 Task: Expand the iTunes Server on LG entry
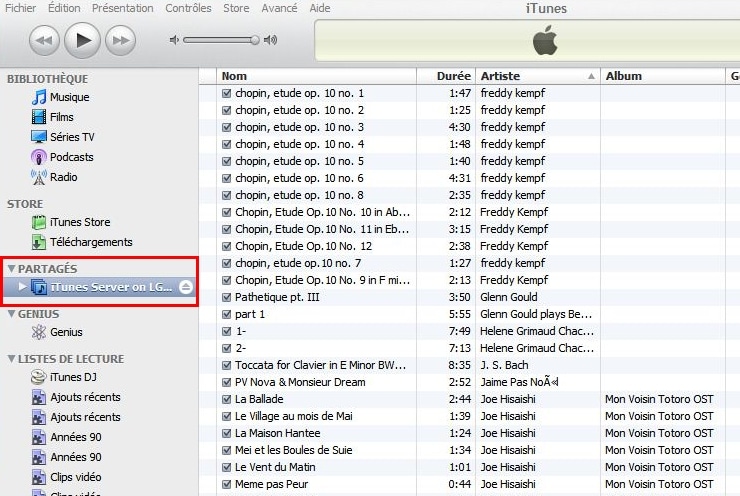[x=22, y=286]
